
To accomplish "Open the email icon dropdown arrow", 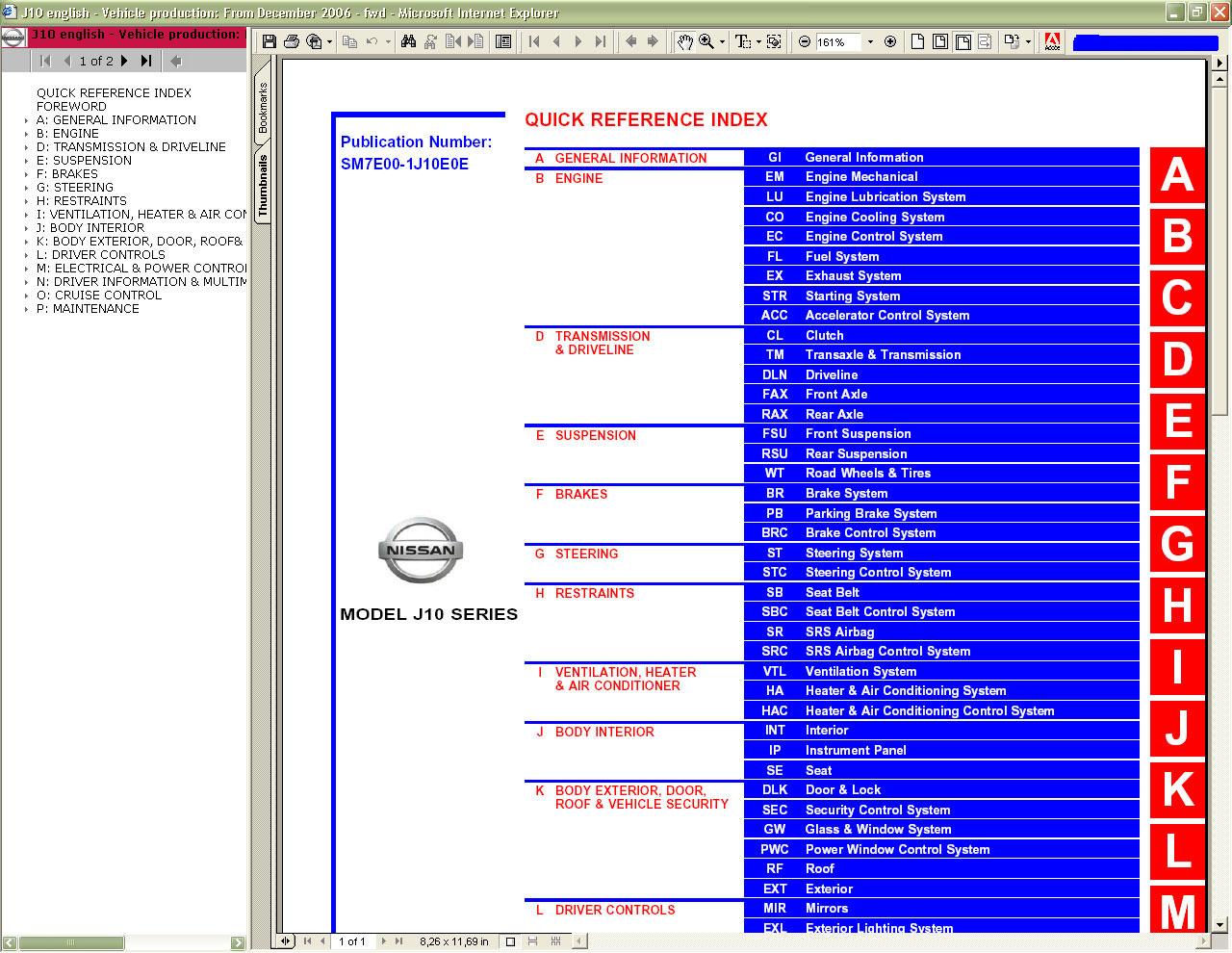I will 329,41.
